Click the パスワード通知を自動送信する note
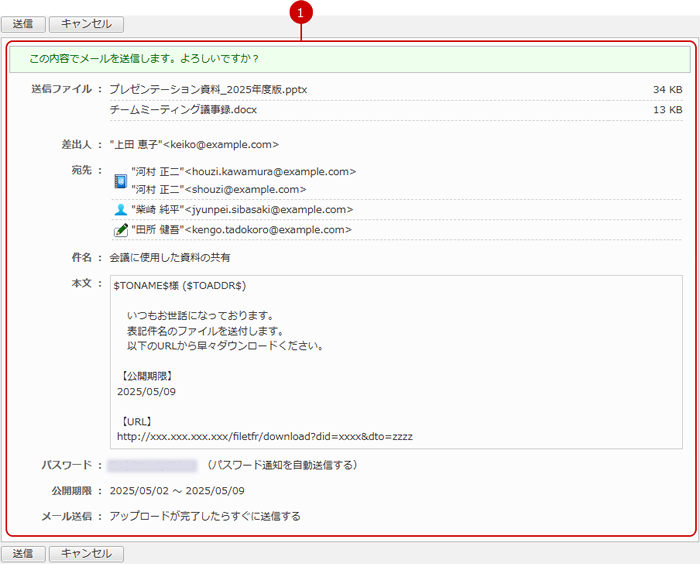This screenshot has height=564, width=700. [282, 465]
